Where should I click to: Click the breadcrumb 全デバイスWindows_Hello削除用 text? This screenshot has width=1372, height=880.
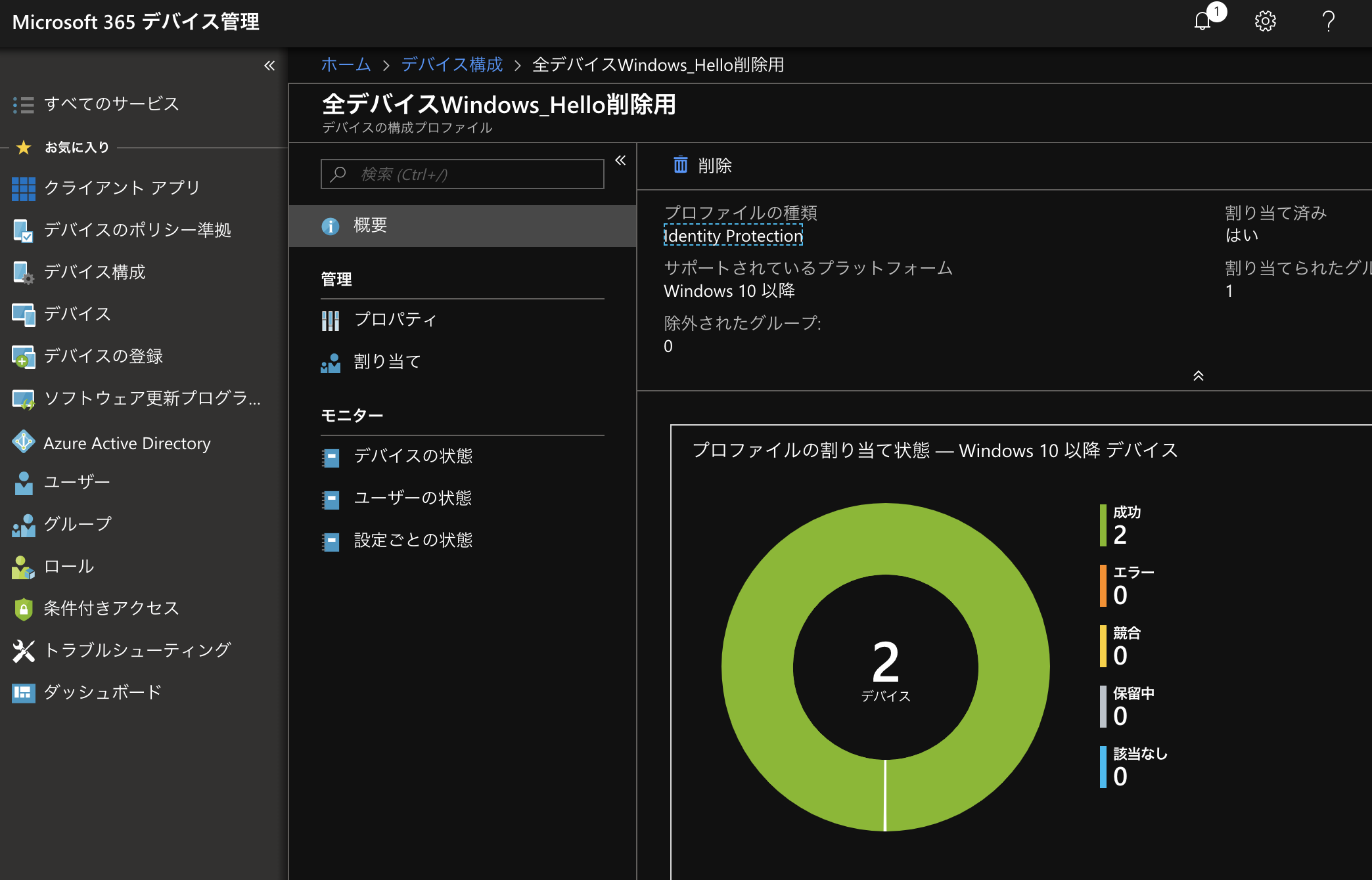[658, 65]
